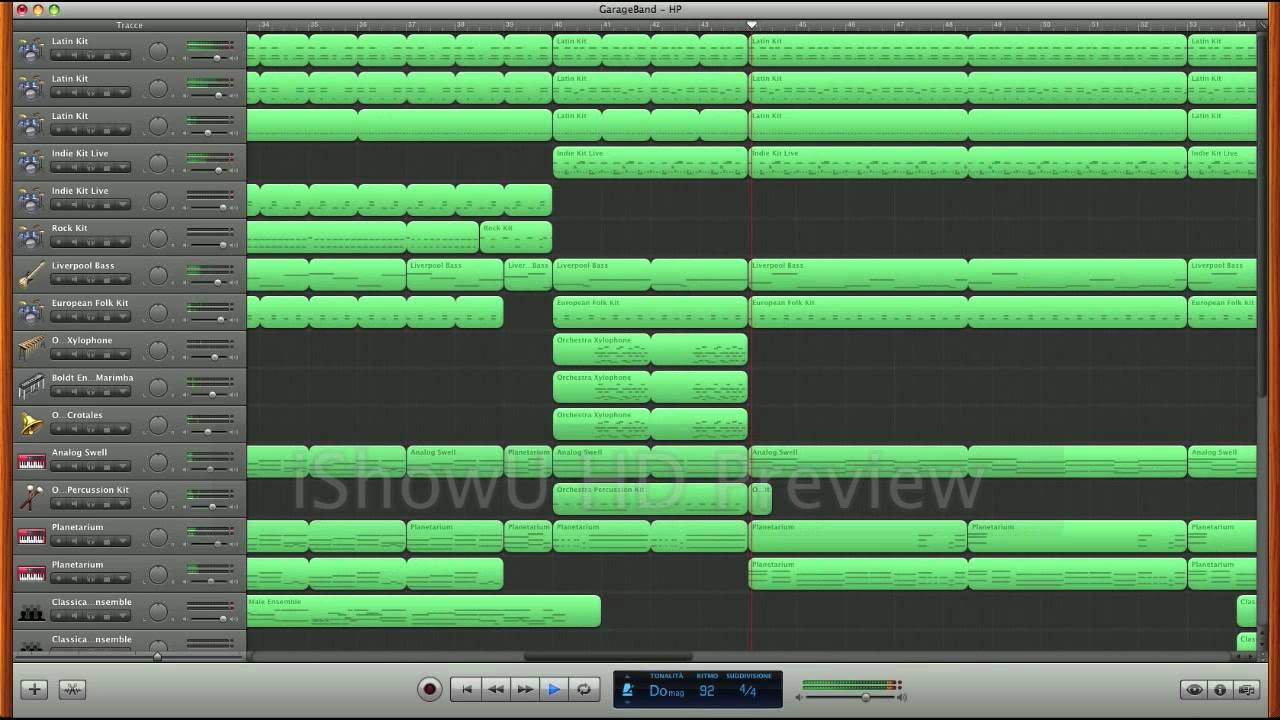This screenshot has height=720, width=1280.
Task: Open the media browser button
Action: [1246, 690]
